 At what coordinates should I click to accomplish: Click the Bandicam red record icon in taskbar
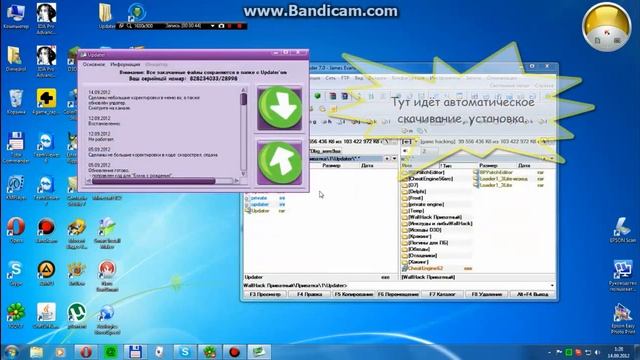(x=234, y=352)
